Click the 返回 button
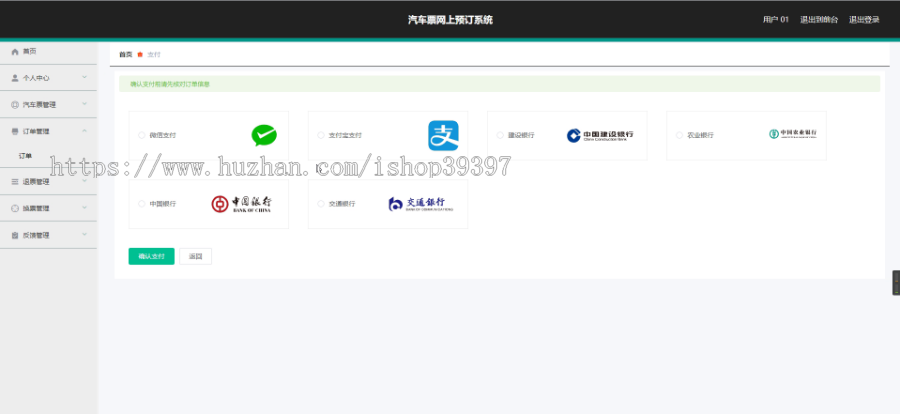Image resolution: width=900 pixels, height=414 pixels. click(x=196, y=257)
